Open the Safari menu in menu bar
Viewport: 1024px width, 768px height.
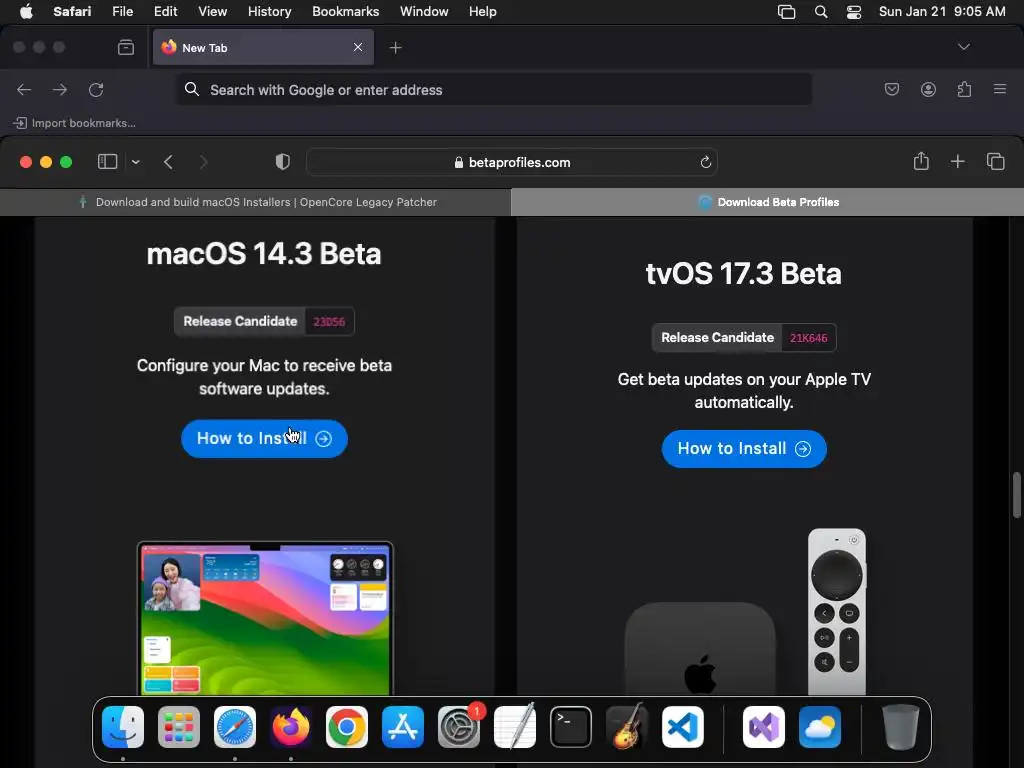click(x=72, y=12)
